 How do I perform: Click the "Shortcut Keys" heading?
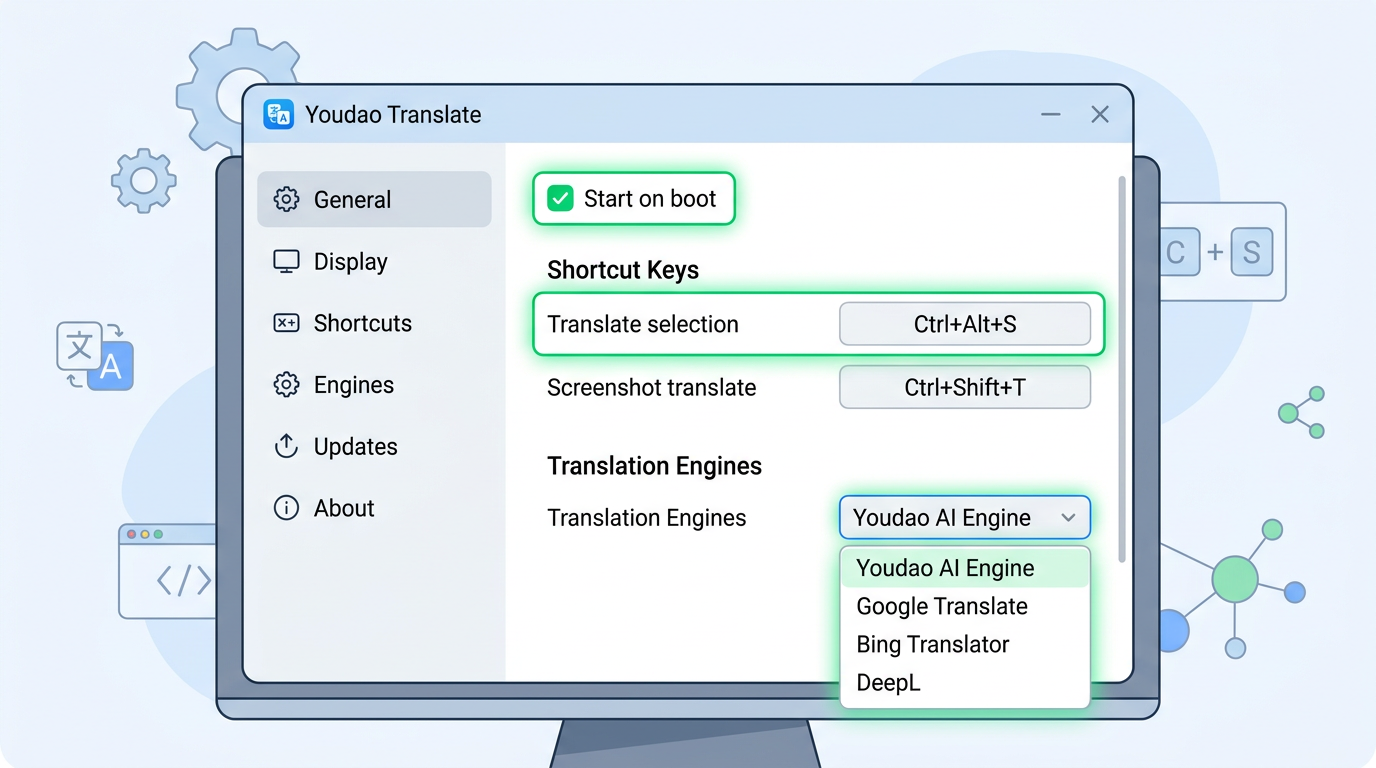coord(623,270)
